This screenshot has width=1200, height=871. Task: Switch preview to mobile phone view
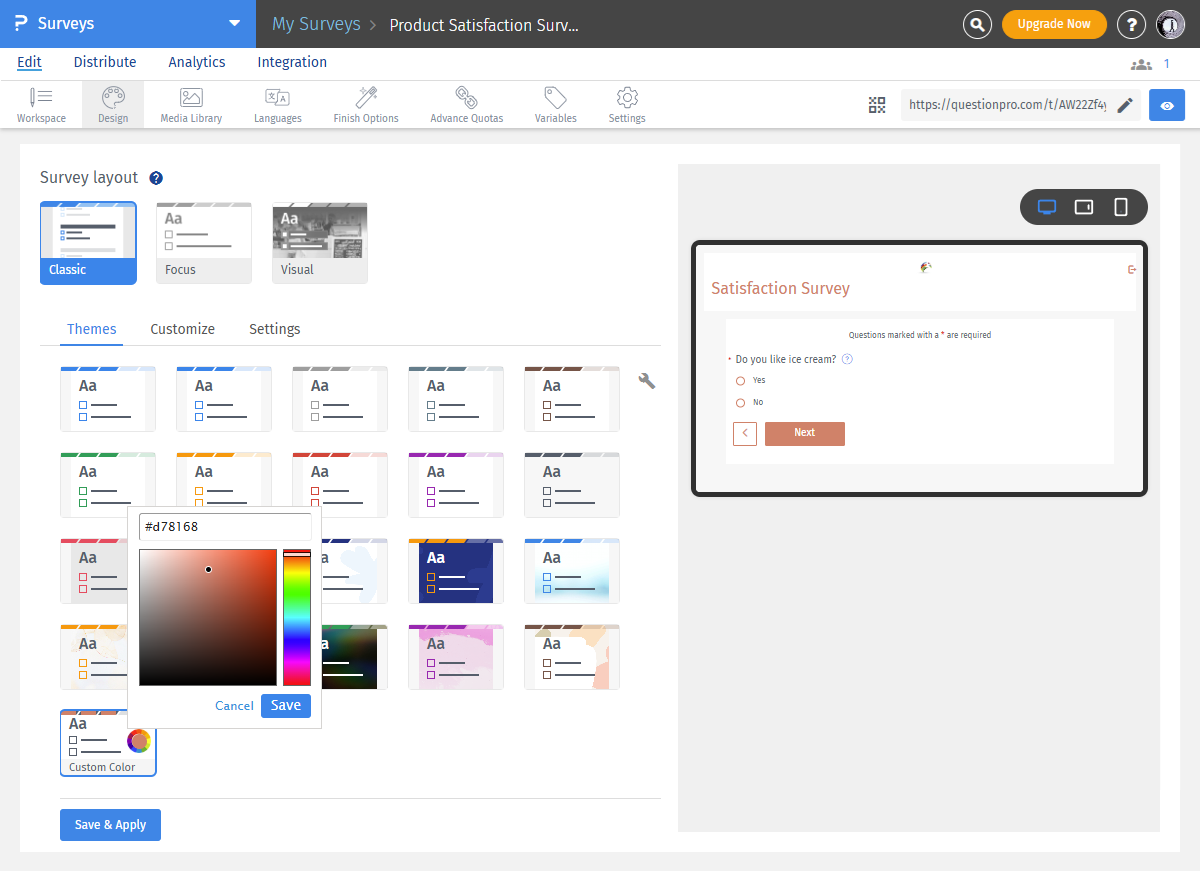point(1121,207)
